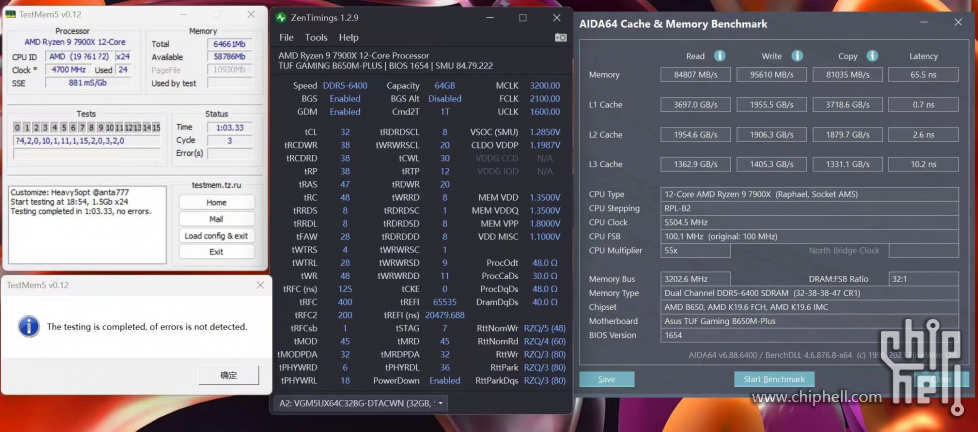Click the AMD Ryzen 9 7900X processor name in TestMem5
Viewport: 978px width, 432px height.
coord(75,42)
